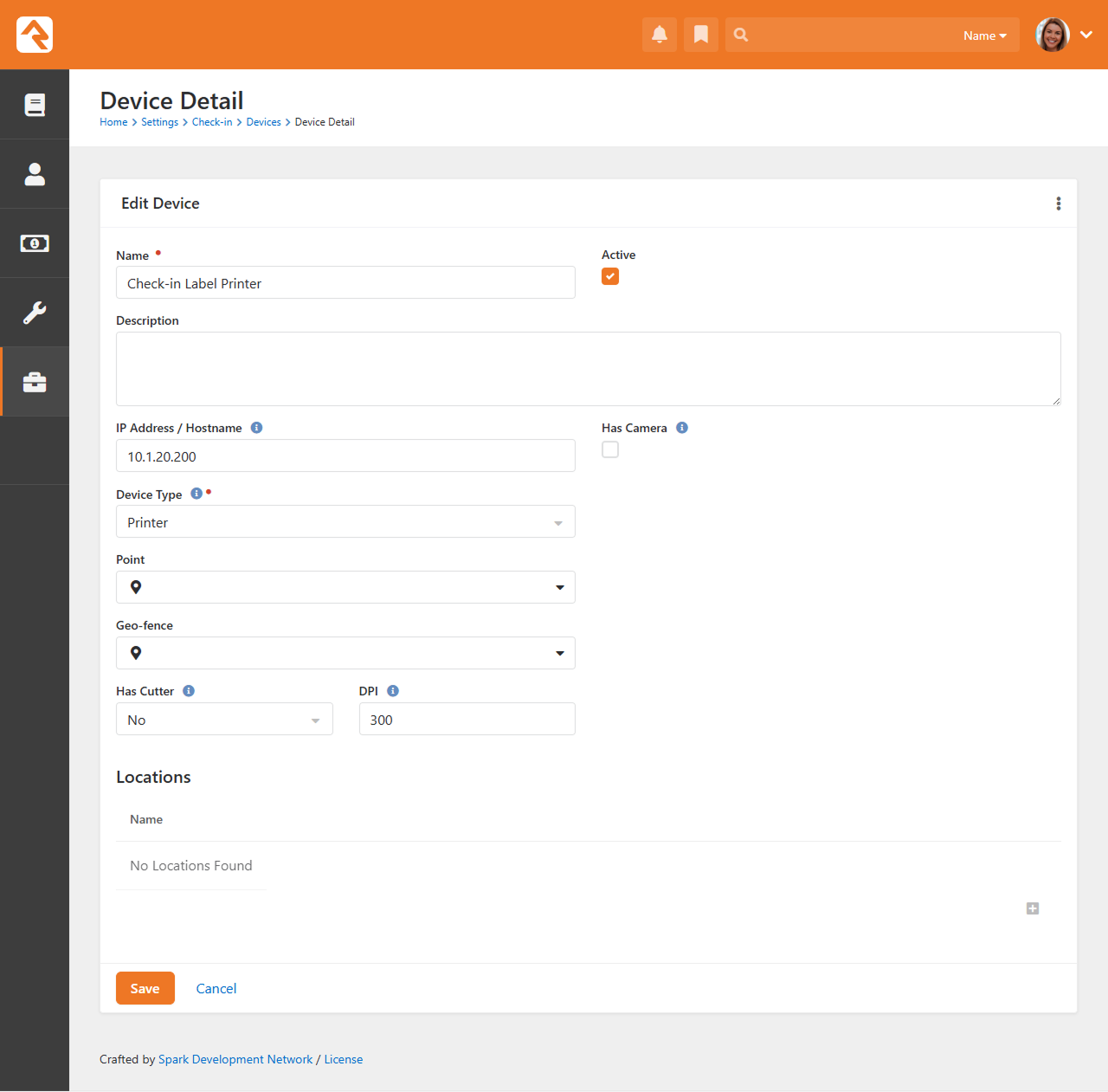Show Has Camera info tooltip

click(x=682, y=428)
